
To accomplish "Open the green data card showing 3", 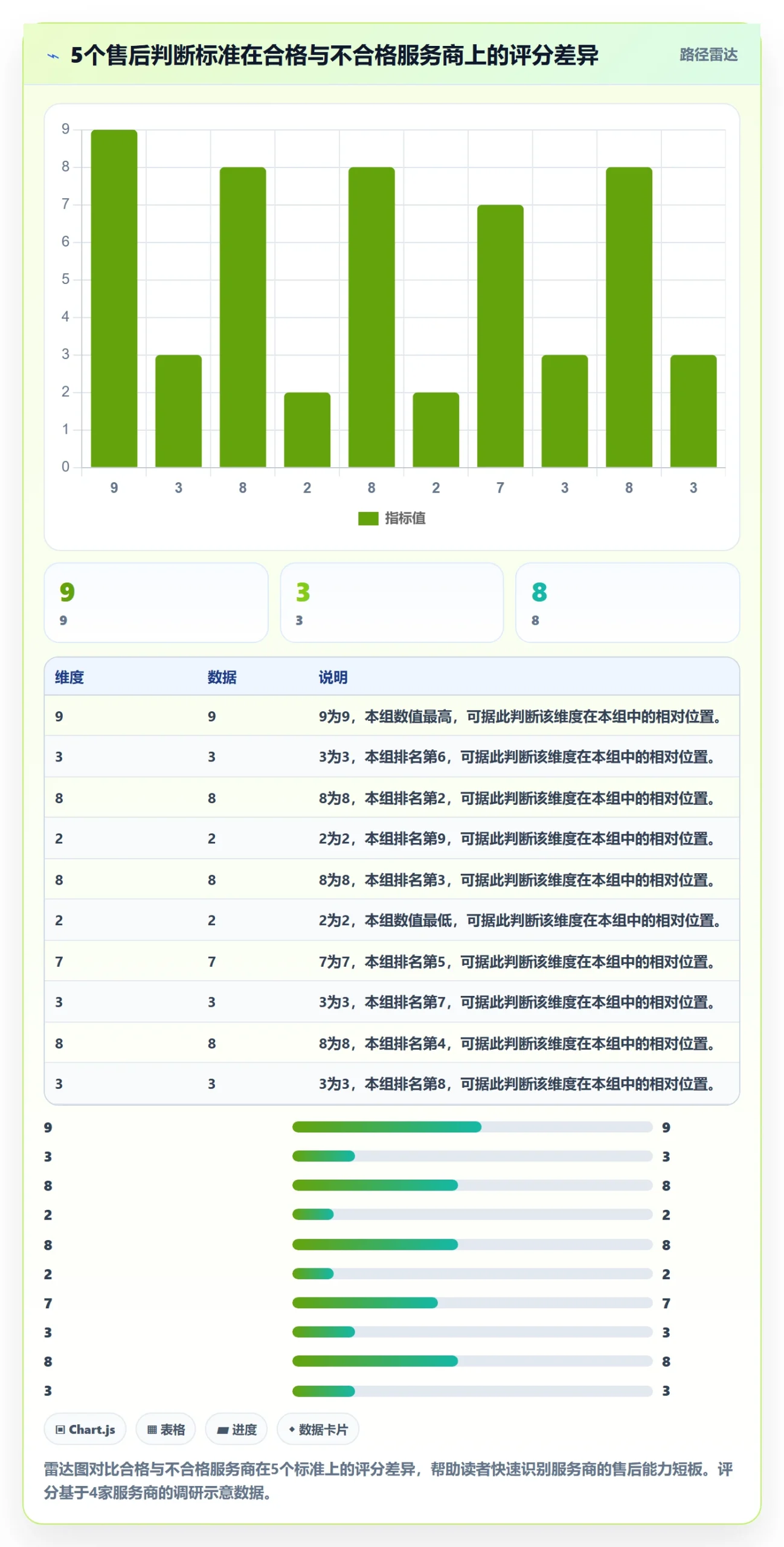I will (x=391, y=602).
